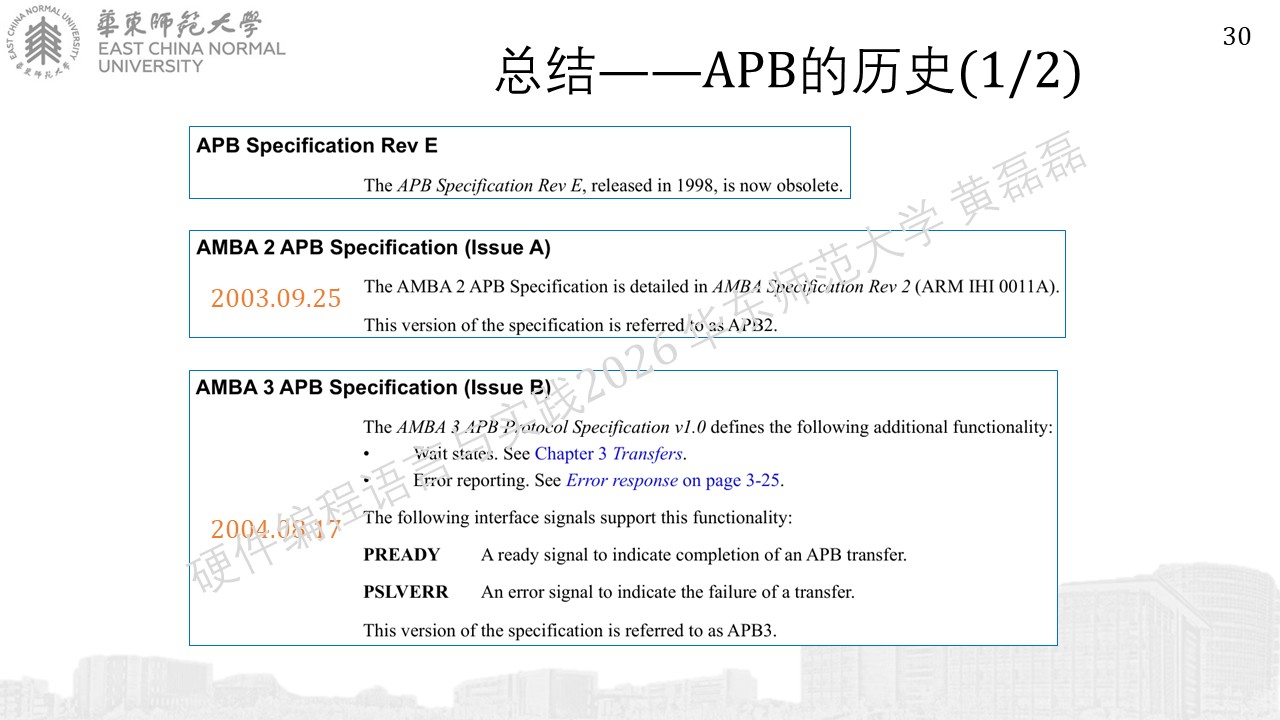Select the slide title 总结——APB的历史(1/2)

[787, 72]
